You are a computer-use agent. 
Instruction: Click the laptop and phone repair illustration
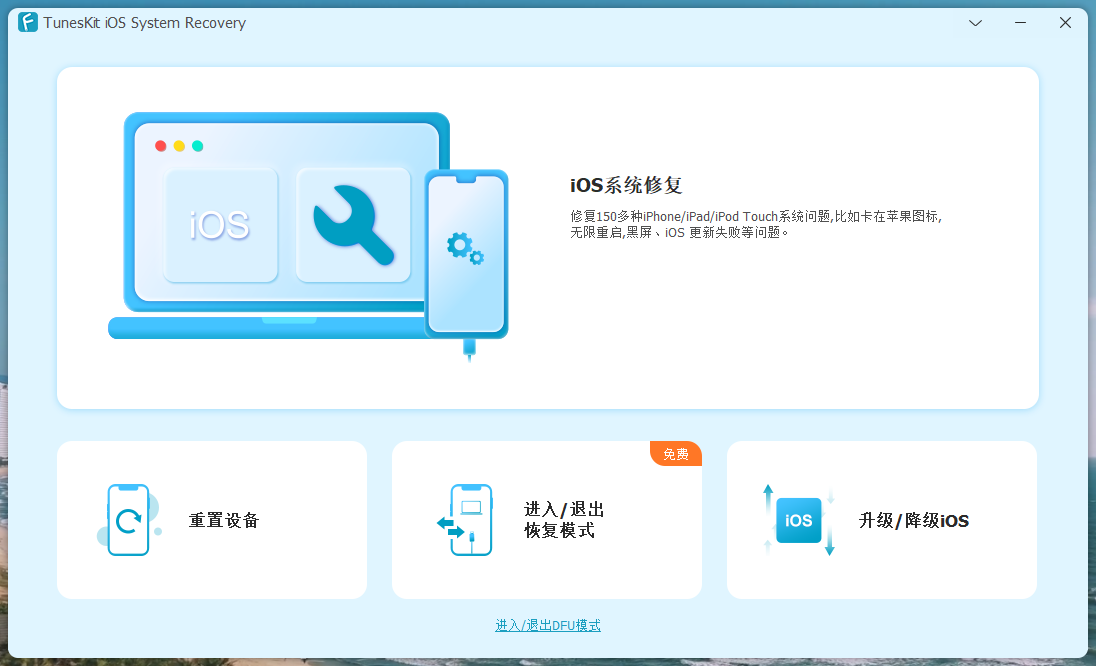(x=308, y=236)
